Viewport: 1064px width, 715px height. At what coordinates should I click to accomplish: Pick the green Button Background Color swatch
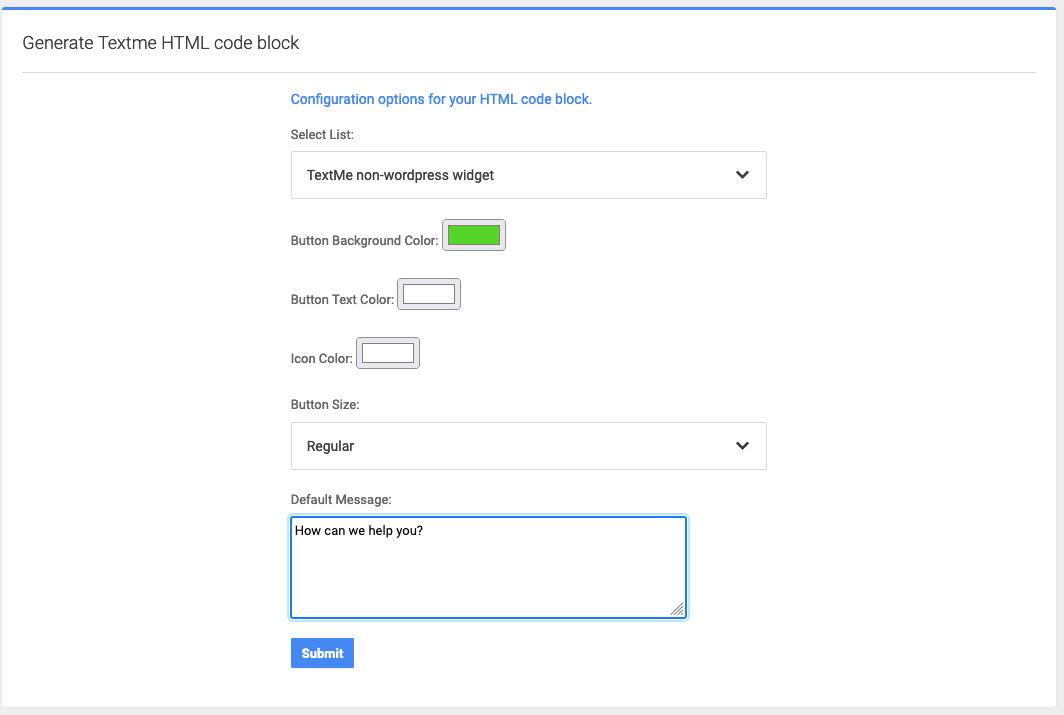click(474, 235)
